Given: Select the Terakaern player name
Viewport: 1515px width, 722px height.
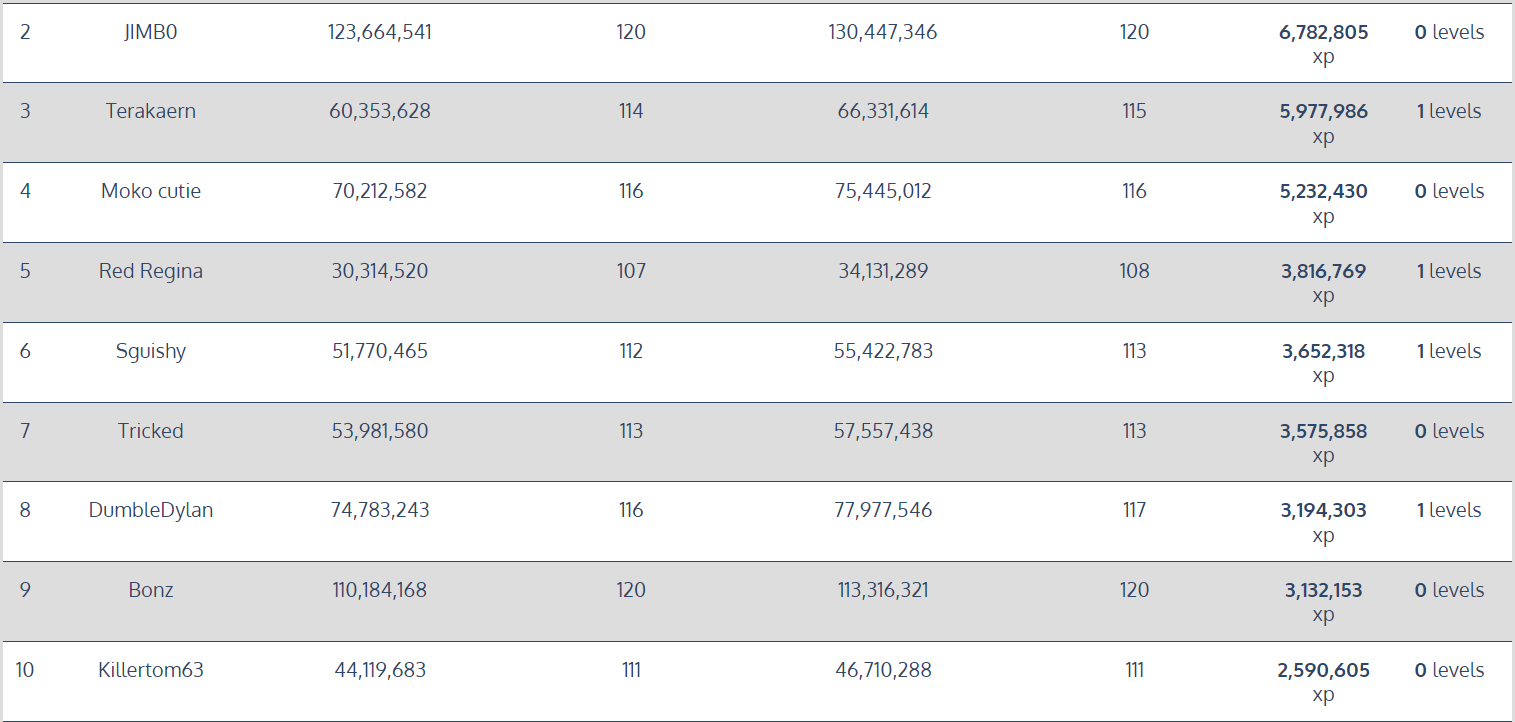Looking at the screenshot, I should point(151,111).
